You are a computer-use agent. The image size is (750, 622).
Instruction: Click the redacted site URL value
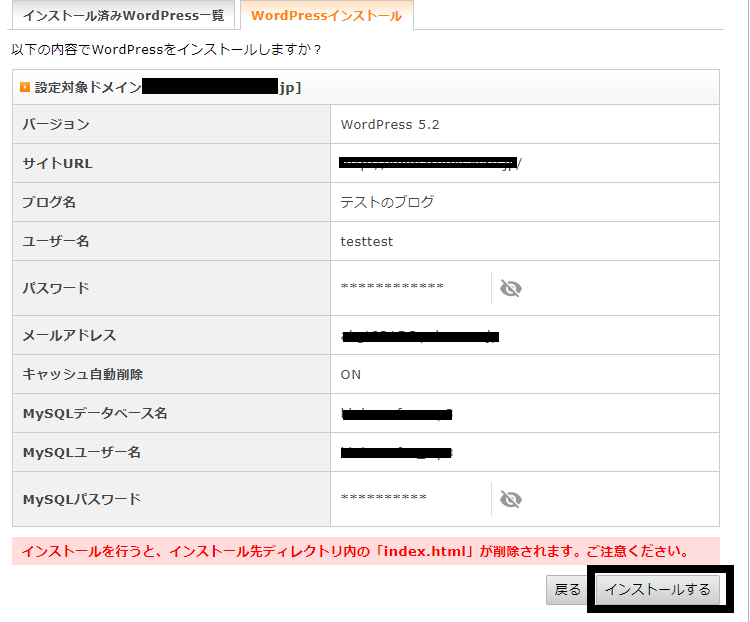click(430, 164)
